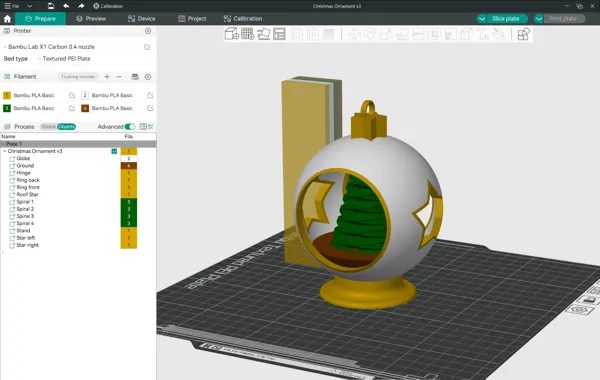Switch to the Prepare tab
This screenshot has width=600, height=380.
40,18
